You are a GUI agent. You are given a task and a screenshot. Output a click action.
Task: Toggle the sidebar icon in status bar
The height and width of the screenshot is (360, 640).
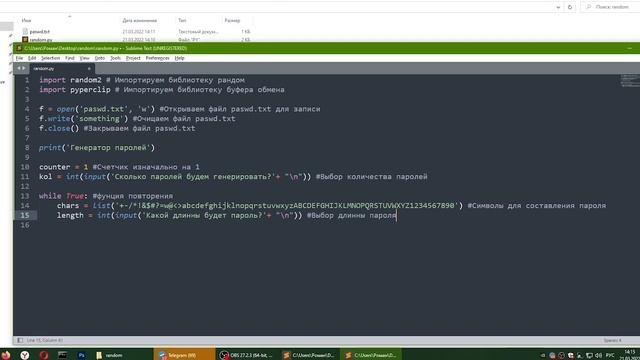click(20, 340)
